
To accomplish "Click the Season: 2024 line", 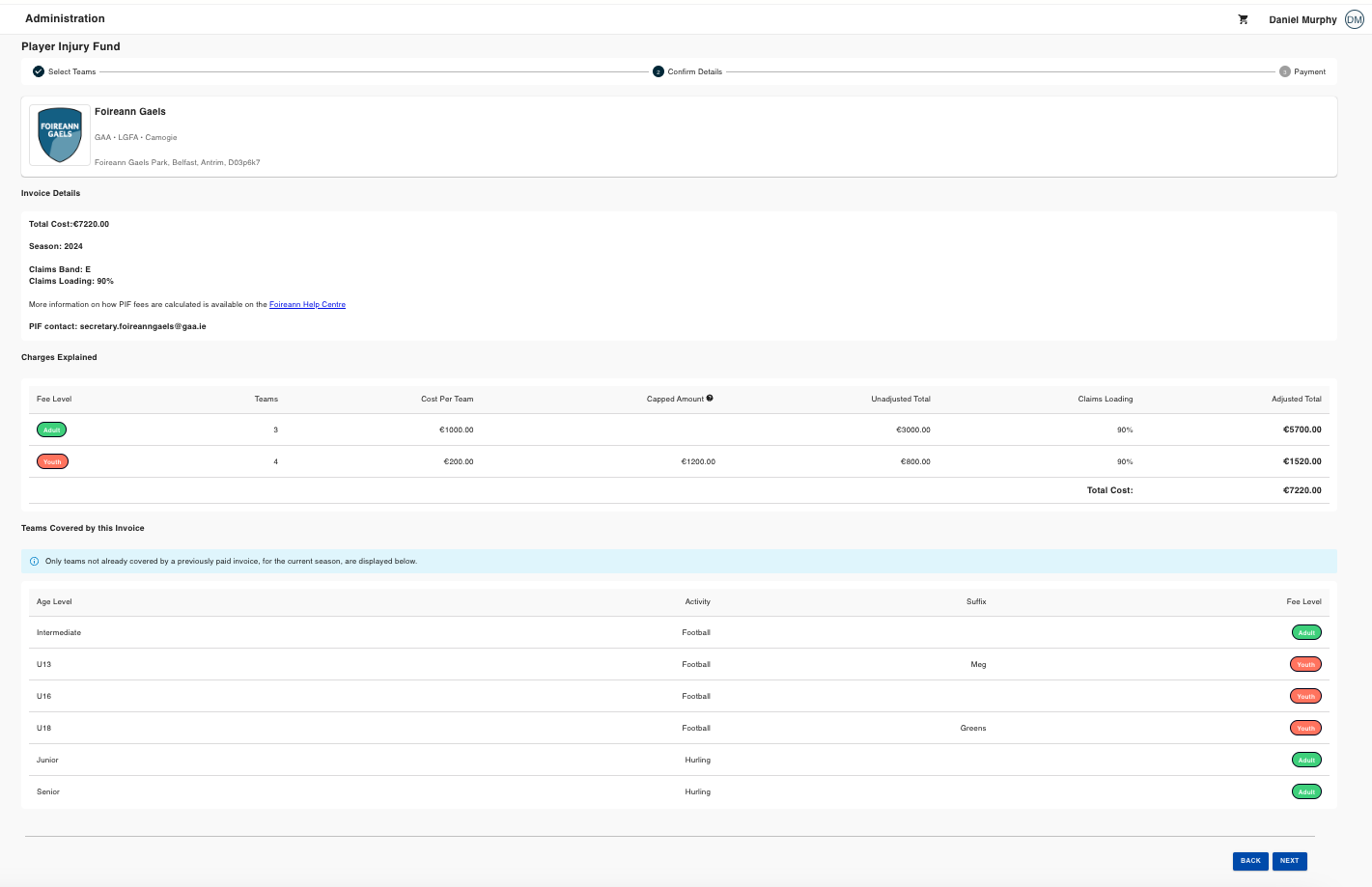I will pos(56,246).
